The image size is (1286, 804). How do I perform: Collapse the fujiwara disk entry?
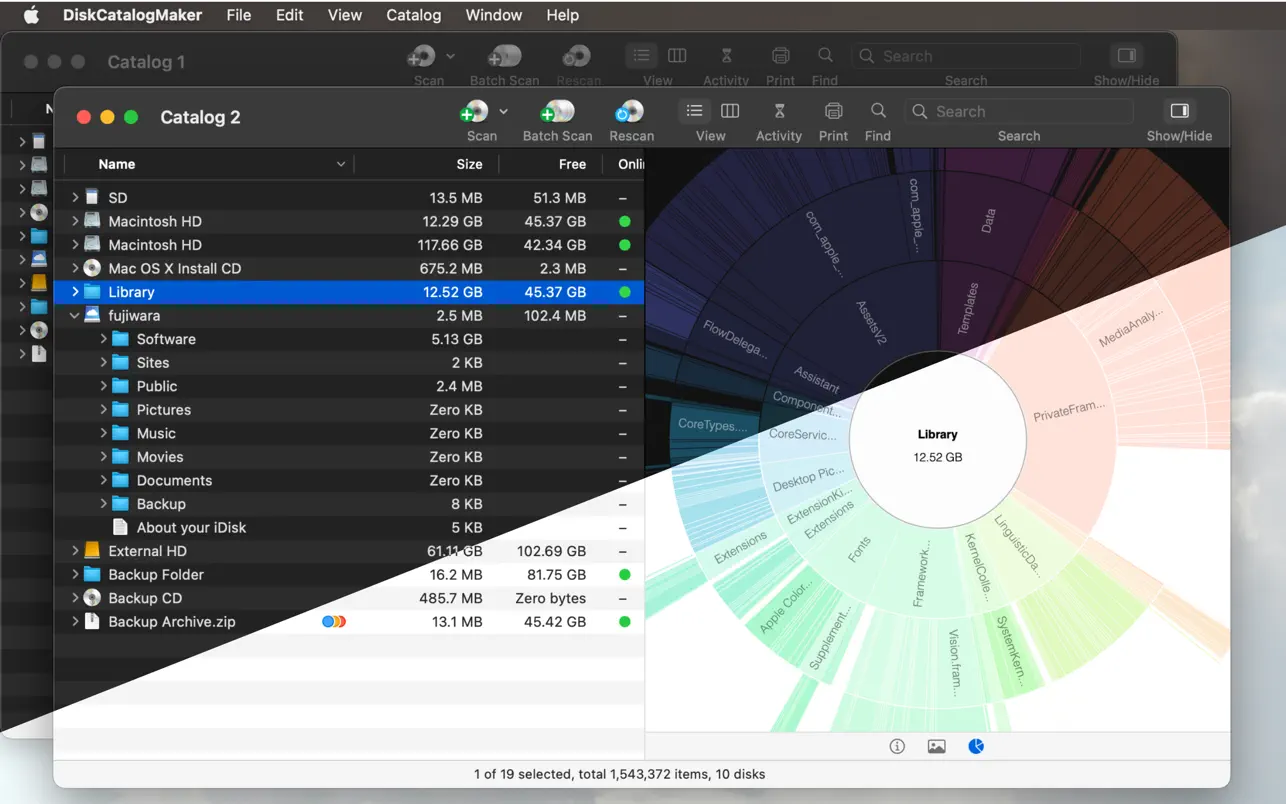tap(75, 316)
